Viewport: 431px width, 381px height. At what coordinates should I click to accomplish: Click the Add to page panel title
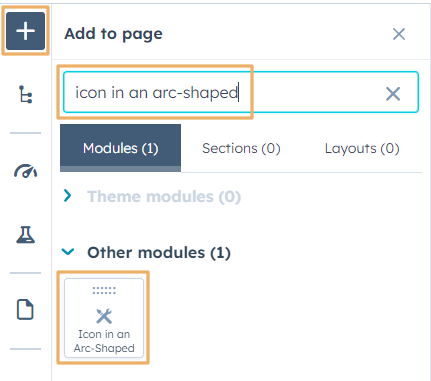pyautogui.click(x=113, y=34)
